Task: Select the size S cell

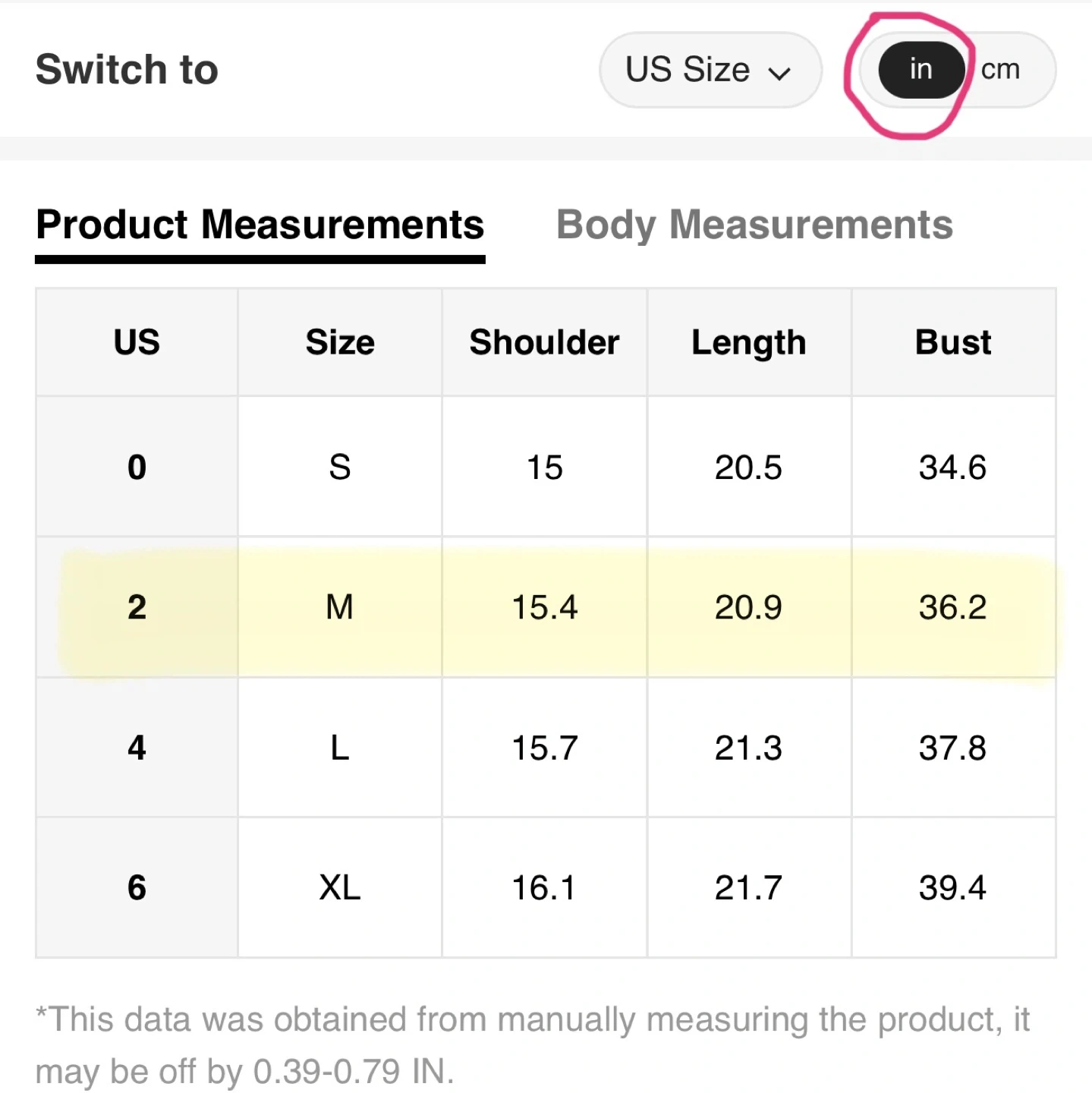Action: point(340,467)
